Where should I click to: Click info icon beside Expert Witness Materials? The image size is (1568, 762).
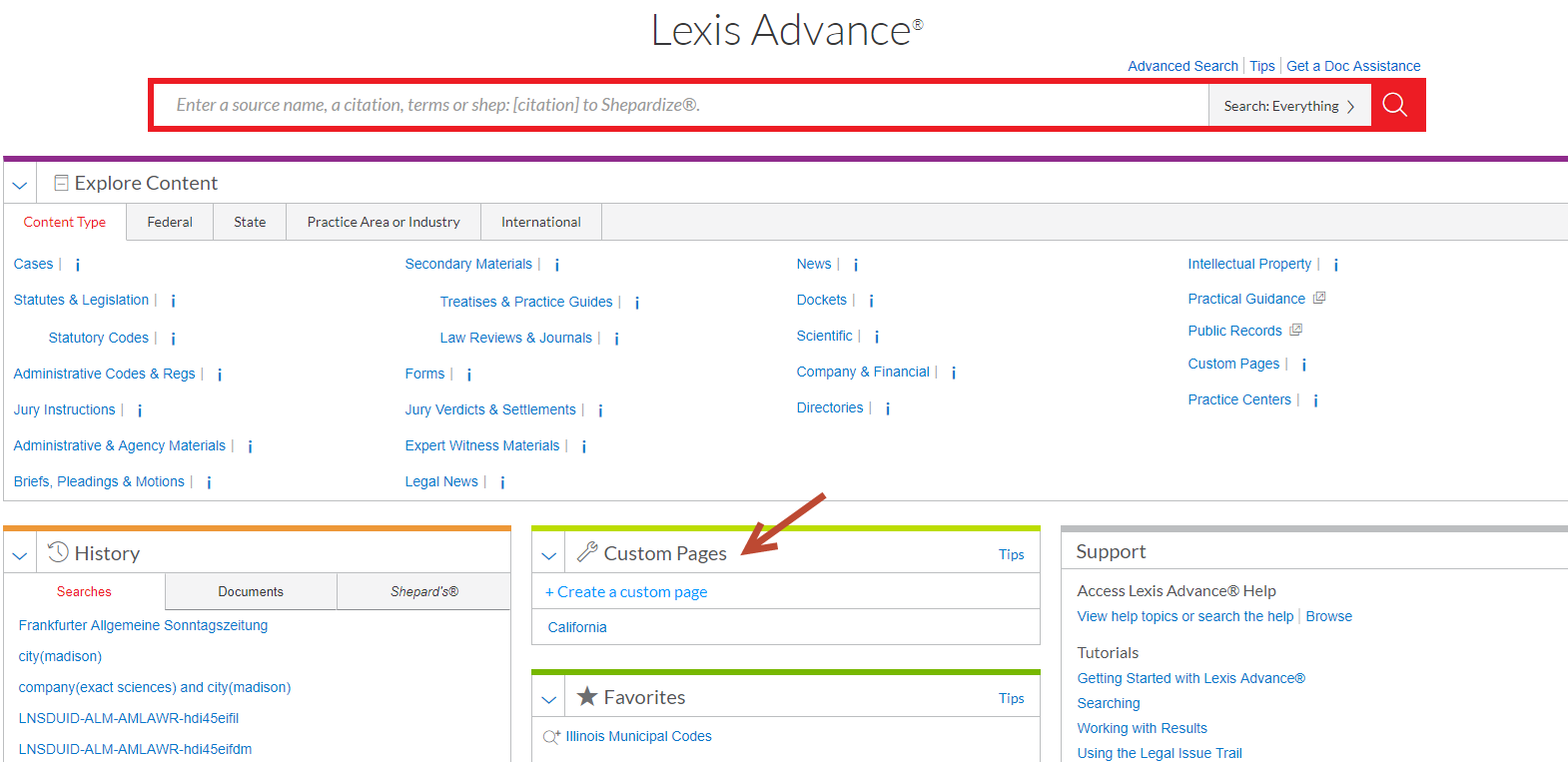[584, 446]
